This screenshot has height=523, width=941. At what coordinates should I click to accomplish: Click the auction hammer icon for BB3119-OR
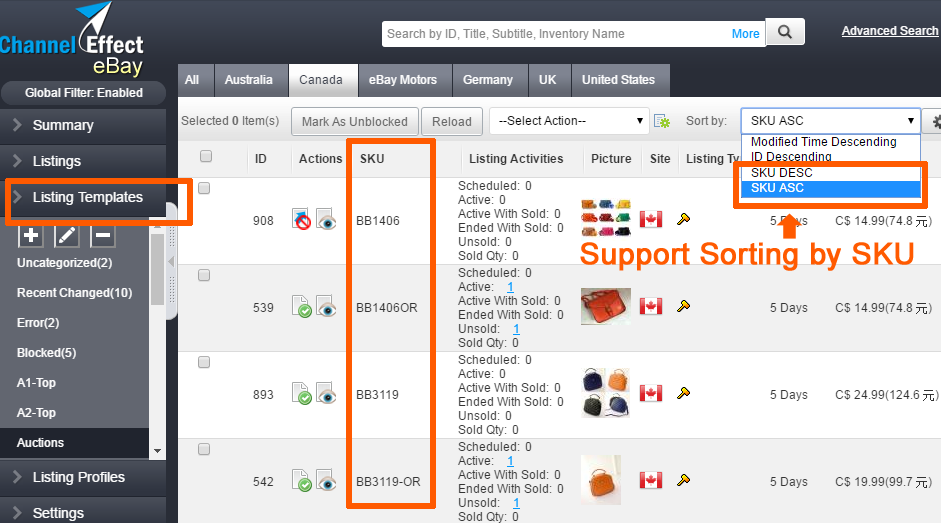point(683,480)
